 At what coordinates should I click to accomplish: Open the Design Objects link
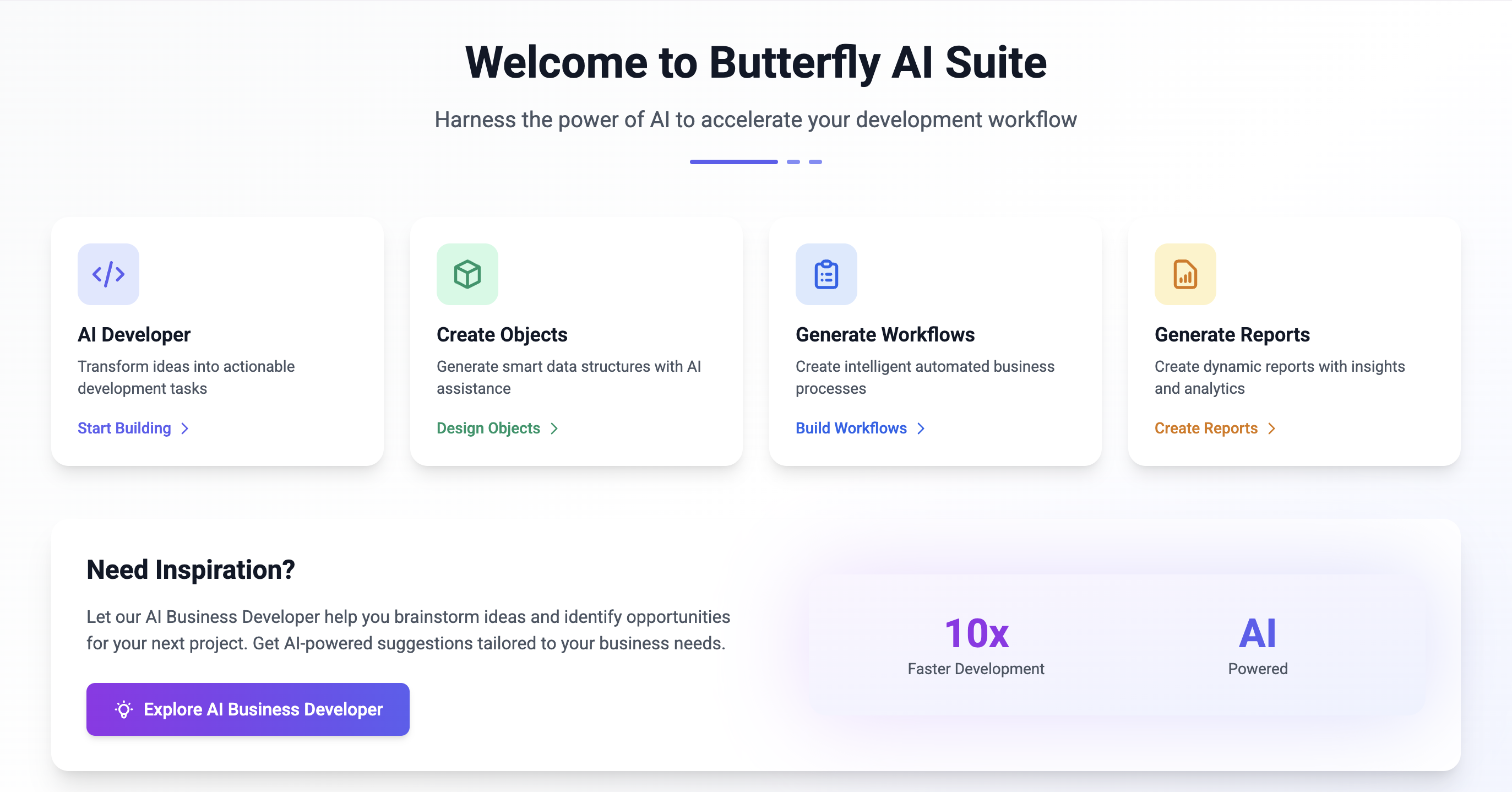pyautogui.click(x=497, y=428)
